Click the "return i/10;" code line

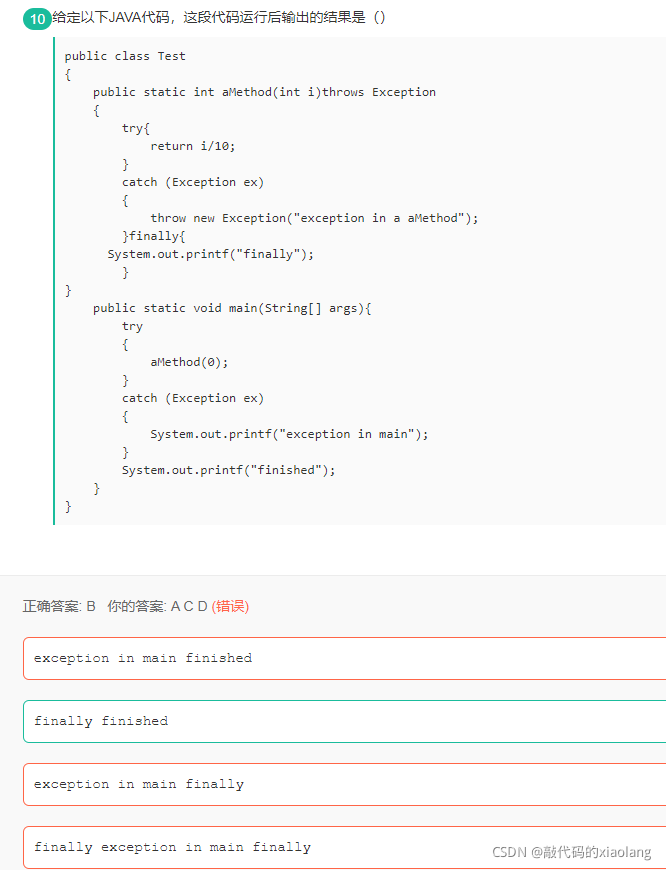tap(193, 146)
